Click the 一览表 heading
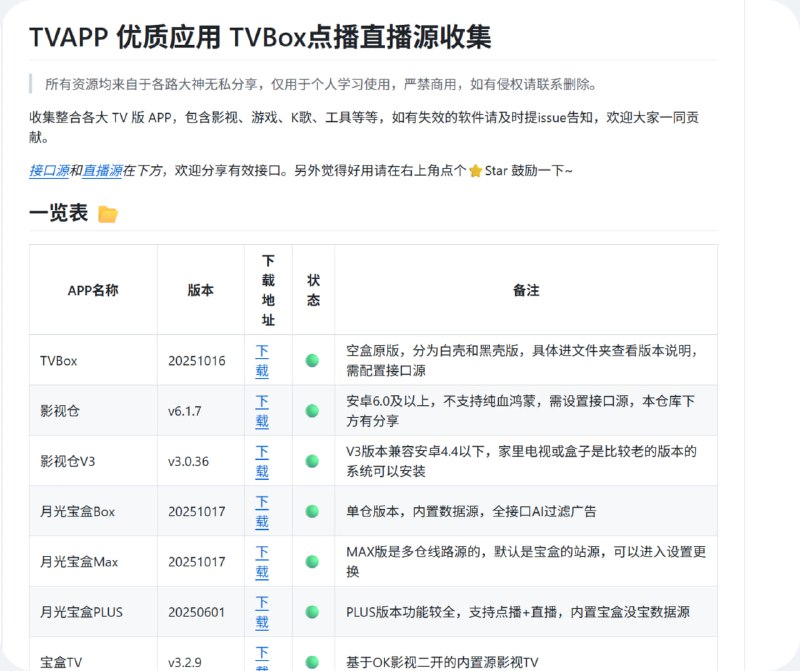The image size is (800, 671). point(59,213)
